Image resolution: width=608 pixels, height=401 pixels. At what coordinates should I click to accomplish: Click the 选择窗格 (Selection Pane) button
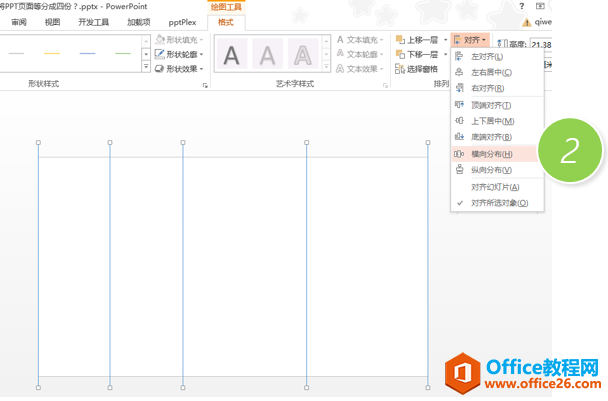pos(422,69)
